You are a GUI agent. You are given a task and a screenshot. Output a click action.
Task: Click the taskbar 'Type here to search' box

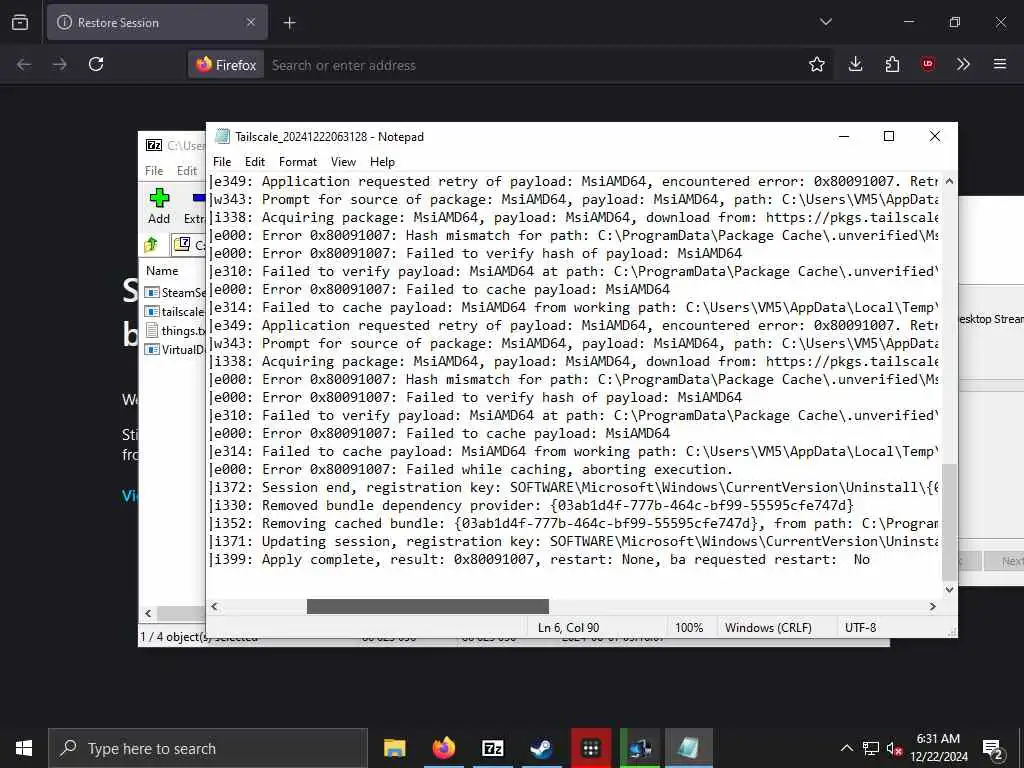[208, 748]
